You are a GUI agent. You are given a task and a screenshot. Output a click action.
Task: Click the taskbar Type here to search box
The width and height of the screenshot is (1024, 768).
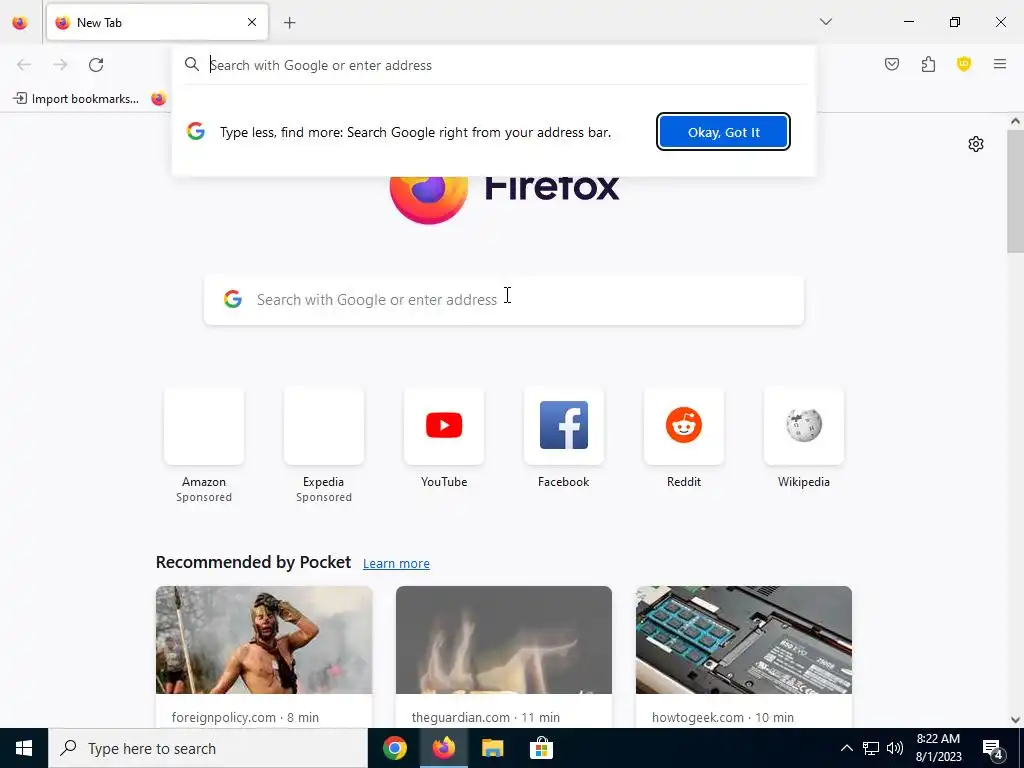208,748
